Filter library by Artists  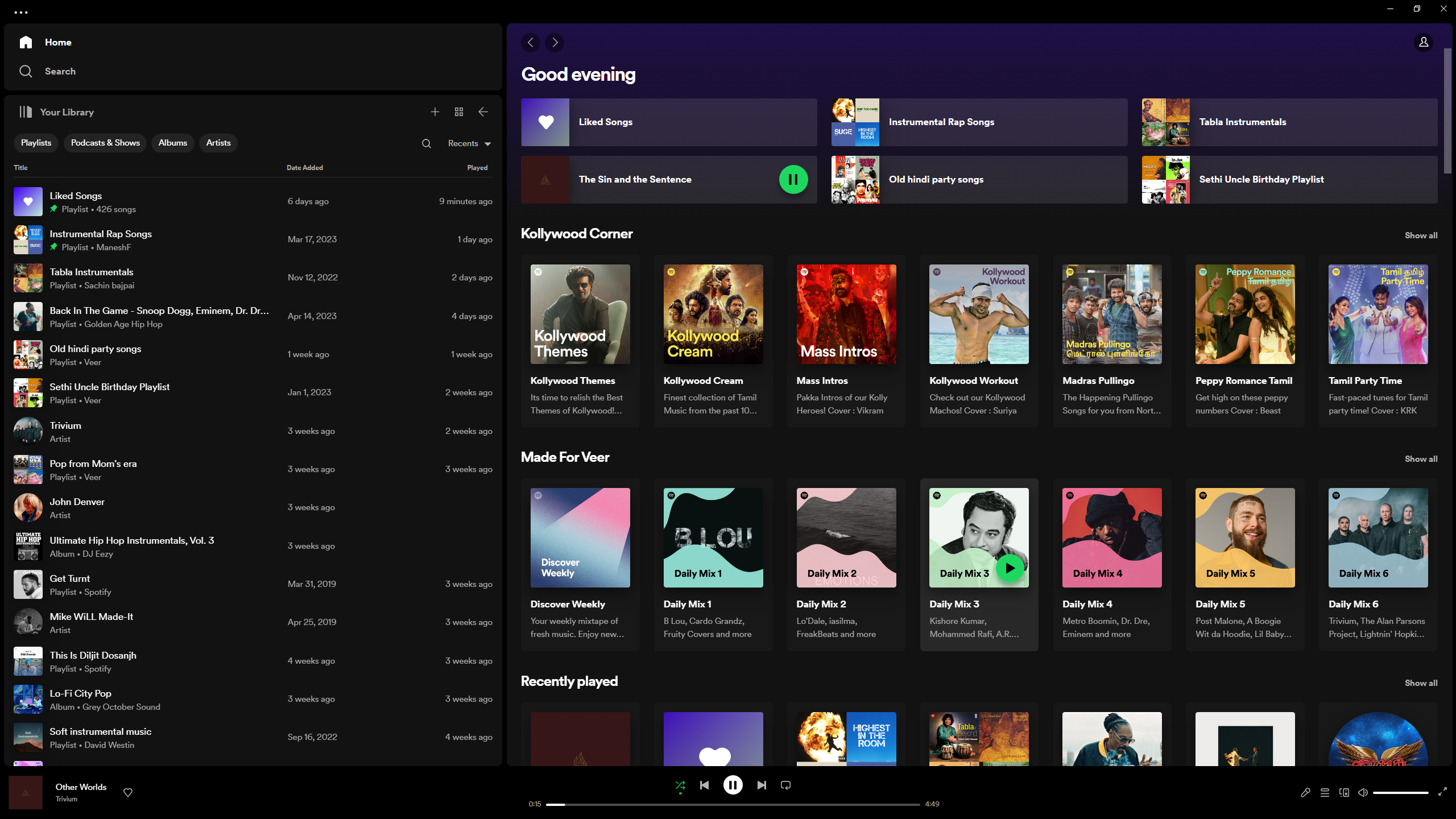click(218, 143)
